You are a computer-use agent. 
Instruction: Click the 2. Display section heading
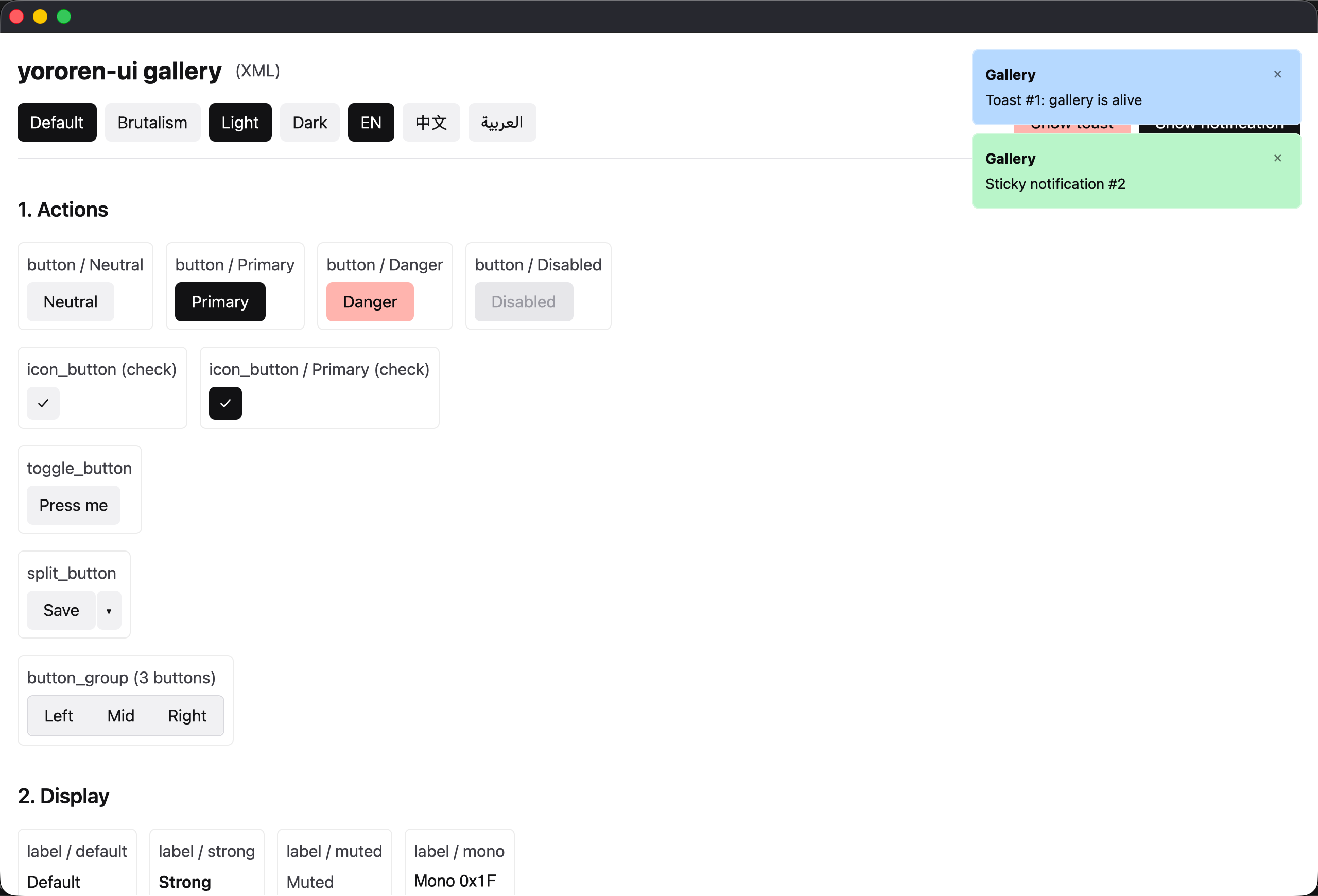(x=63, y=796)
